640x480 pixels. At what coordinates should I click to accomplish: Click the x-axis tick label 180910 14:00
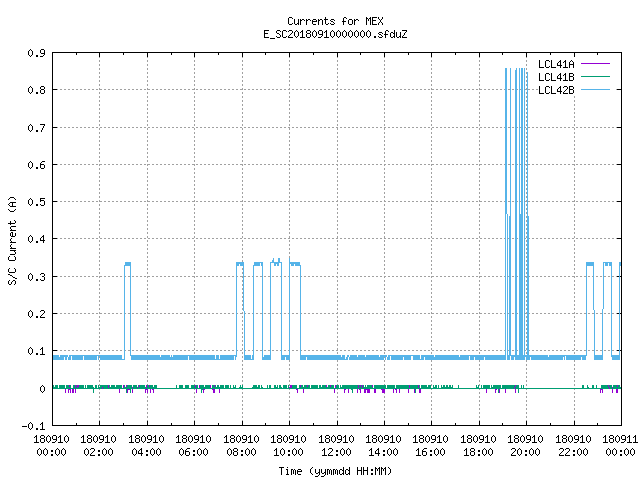click(383, 446)
